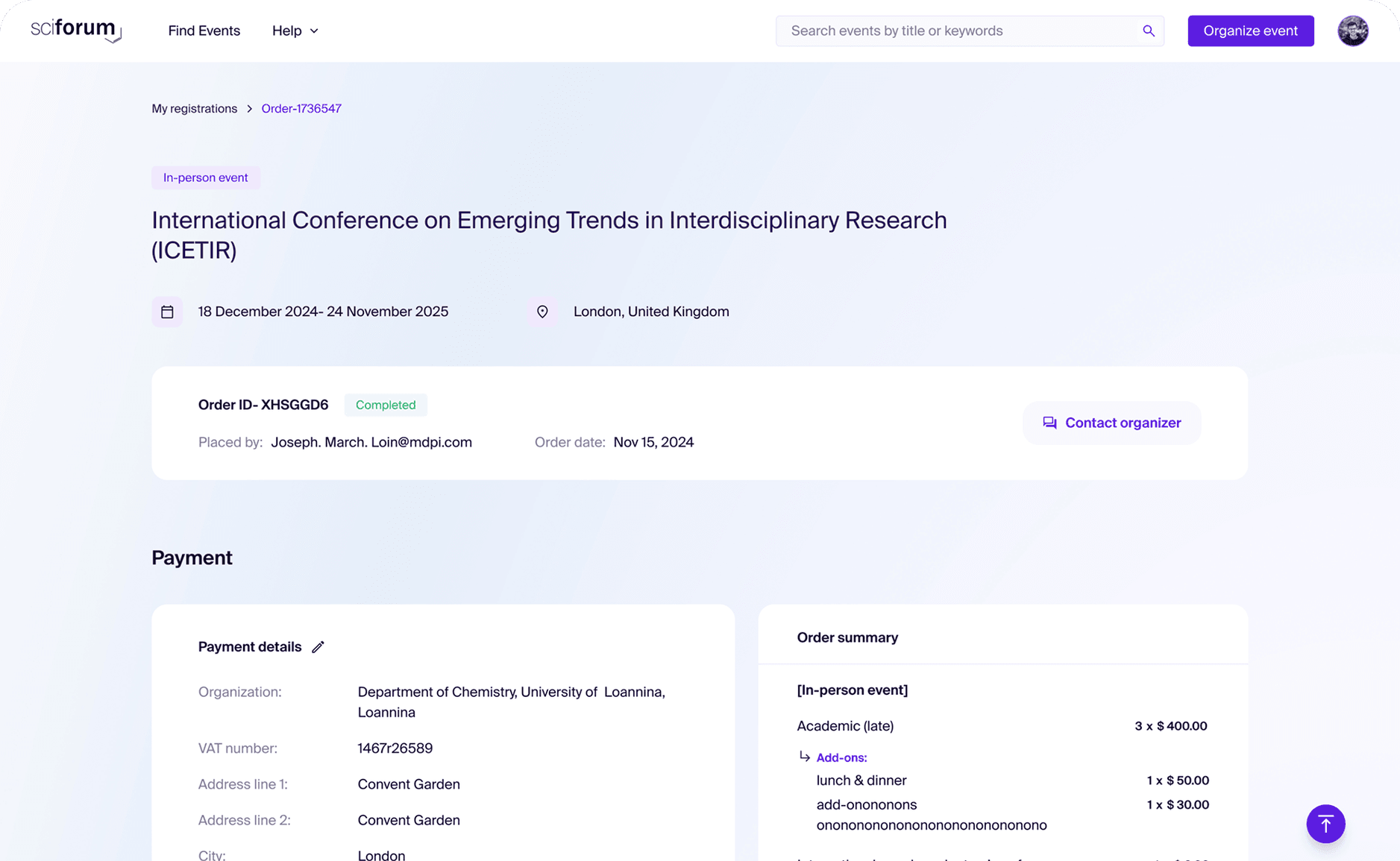1400x861 pixels.
Task: Click the Add-ons arrow icon
Action: pyautogui.click(x=804, y=757)
